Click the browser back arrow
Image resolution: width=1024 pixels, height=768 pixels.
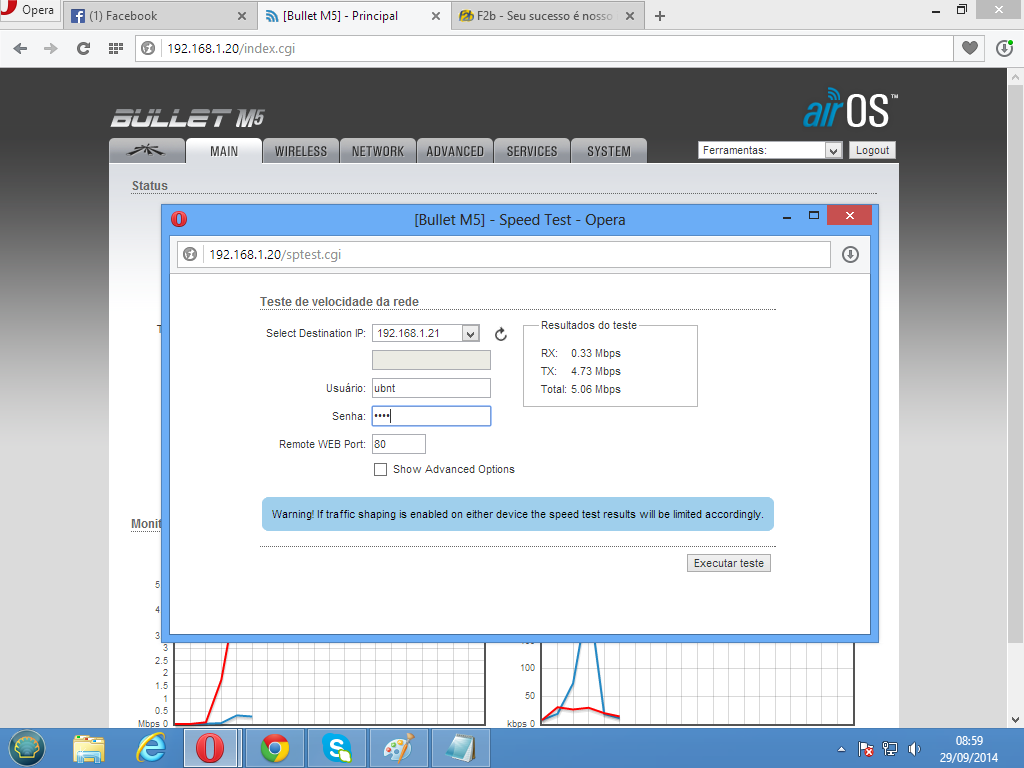[x=20, y=48]
